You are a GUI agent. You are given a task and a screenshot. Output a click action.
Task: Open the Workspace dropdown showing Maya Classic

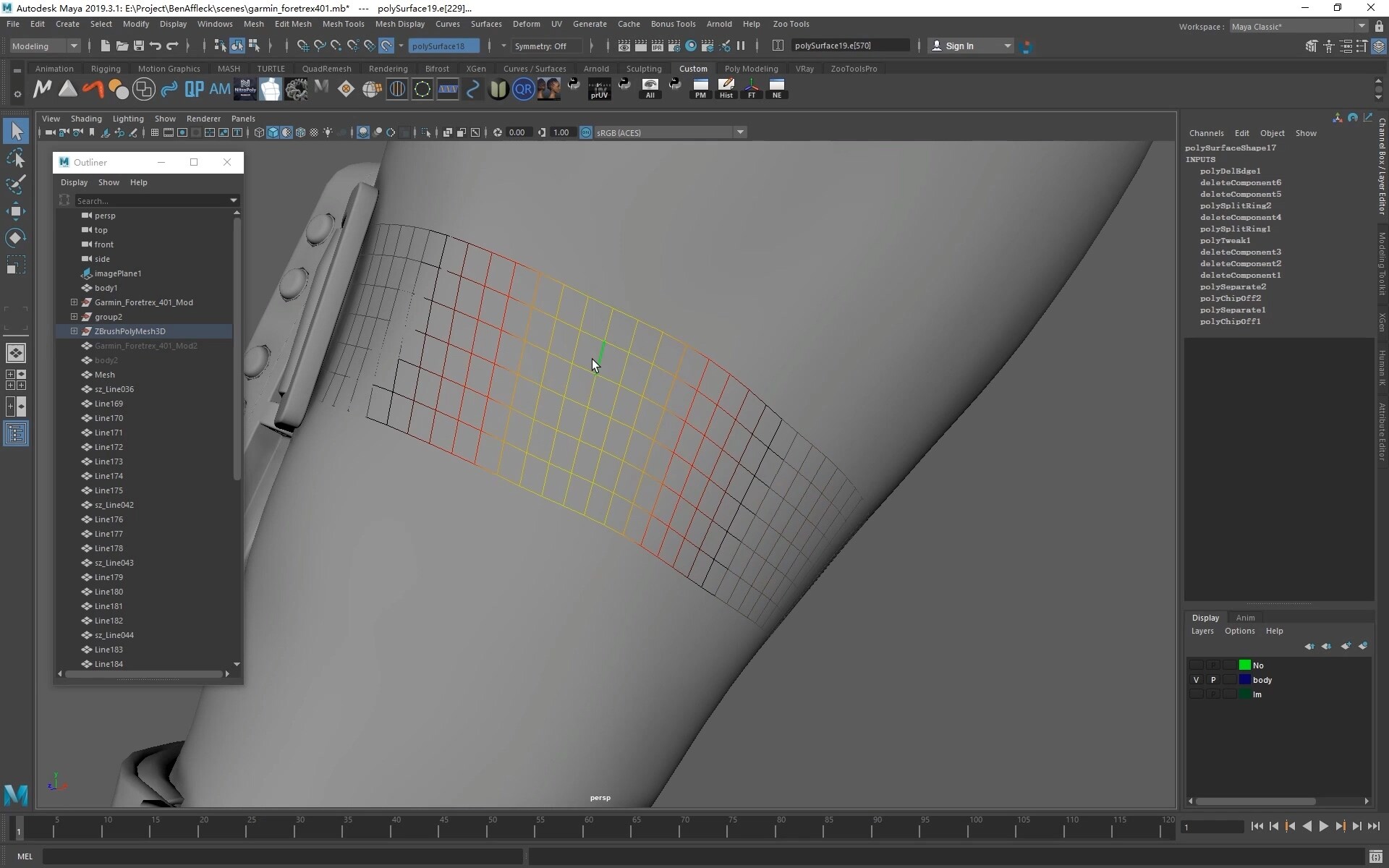click(x=1363, y=26)
